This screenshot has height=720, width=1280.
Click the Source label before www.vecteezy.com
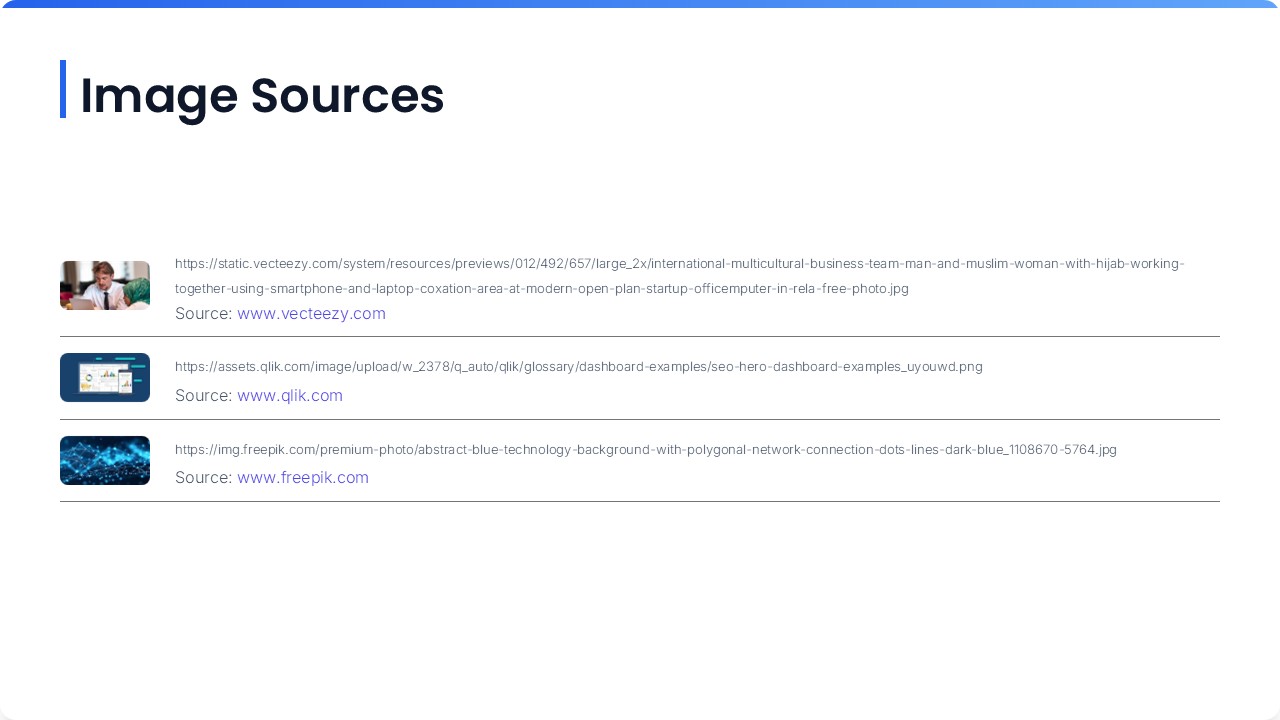[203, 313]
